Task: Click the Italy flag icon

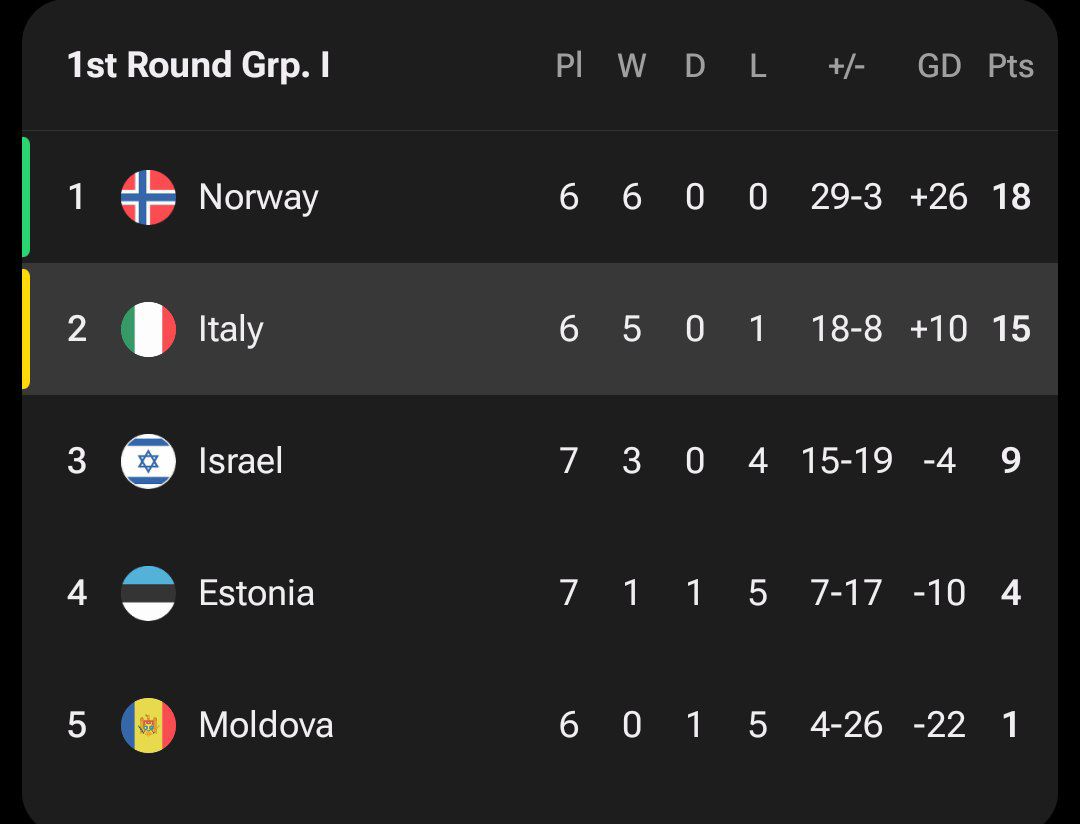Action: 148,329
